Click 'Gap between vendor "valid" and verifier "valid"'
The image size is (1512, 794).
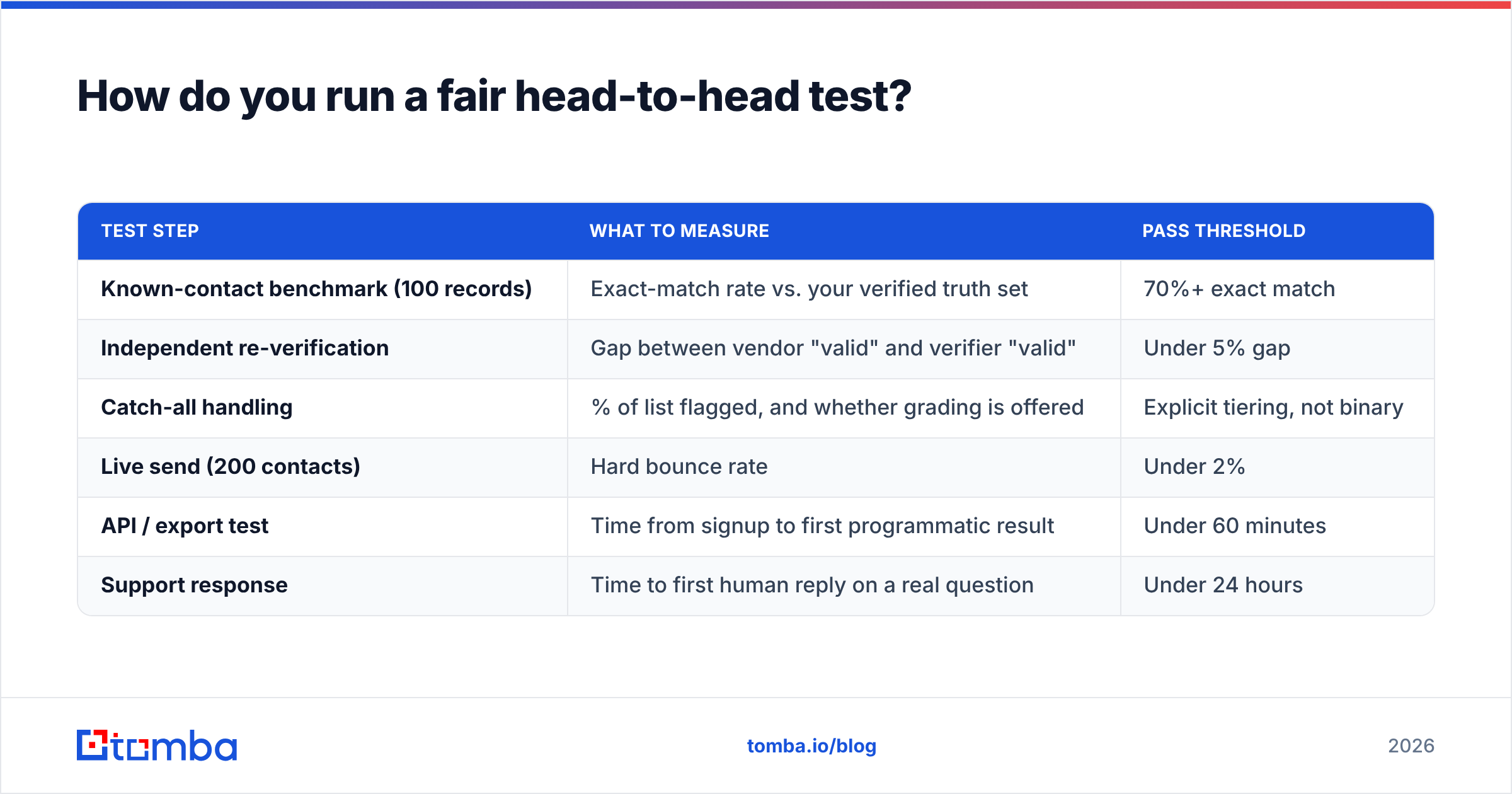point(833,348)
